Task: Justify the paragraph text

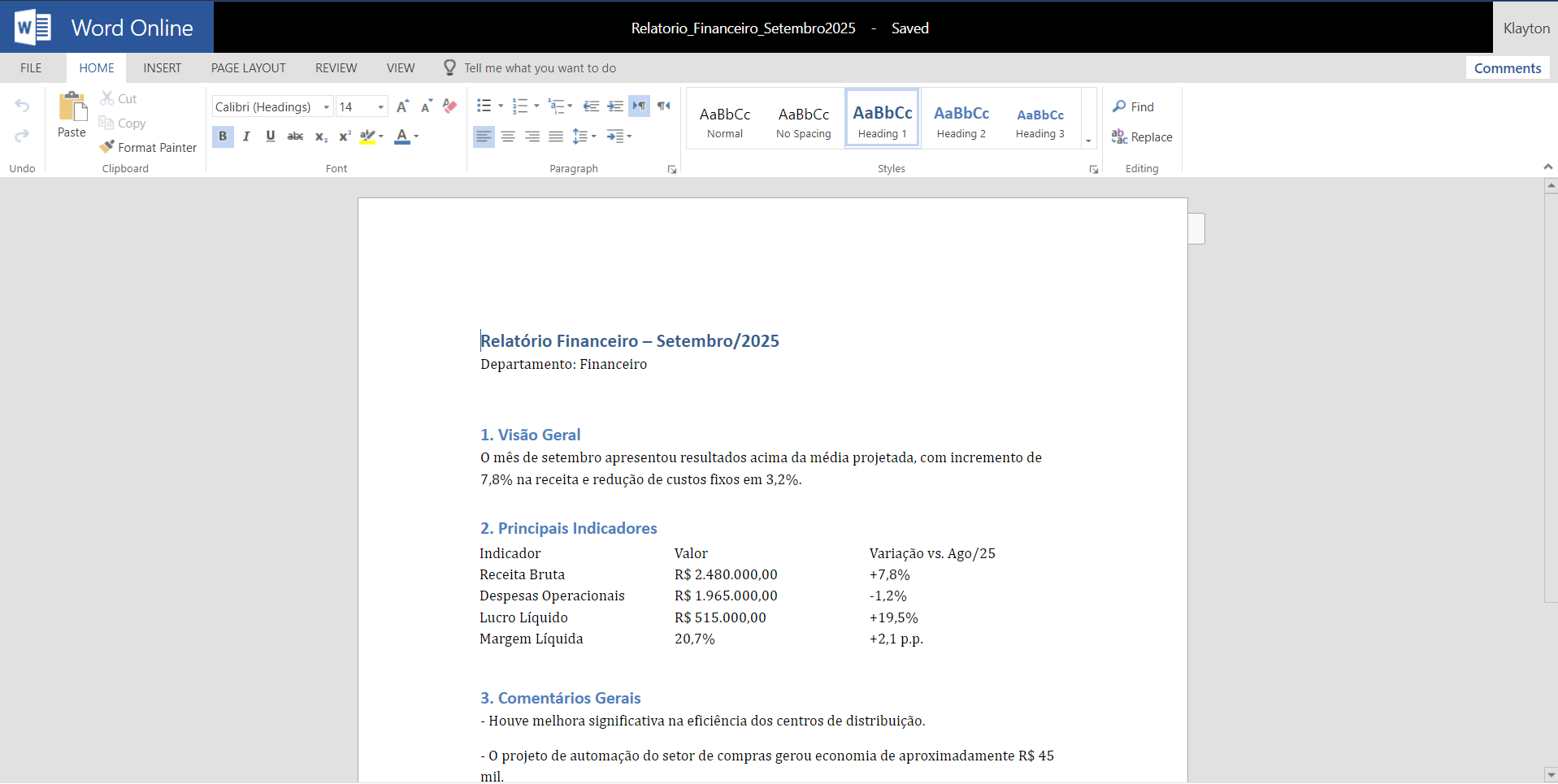Action: 556,136
